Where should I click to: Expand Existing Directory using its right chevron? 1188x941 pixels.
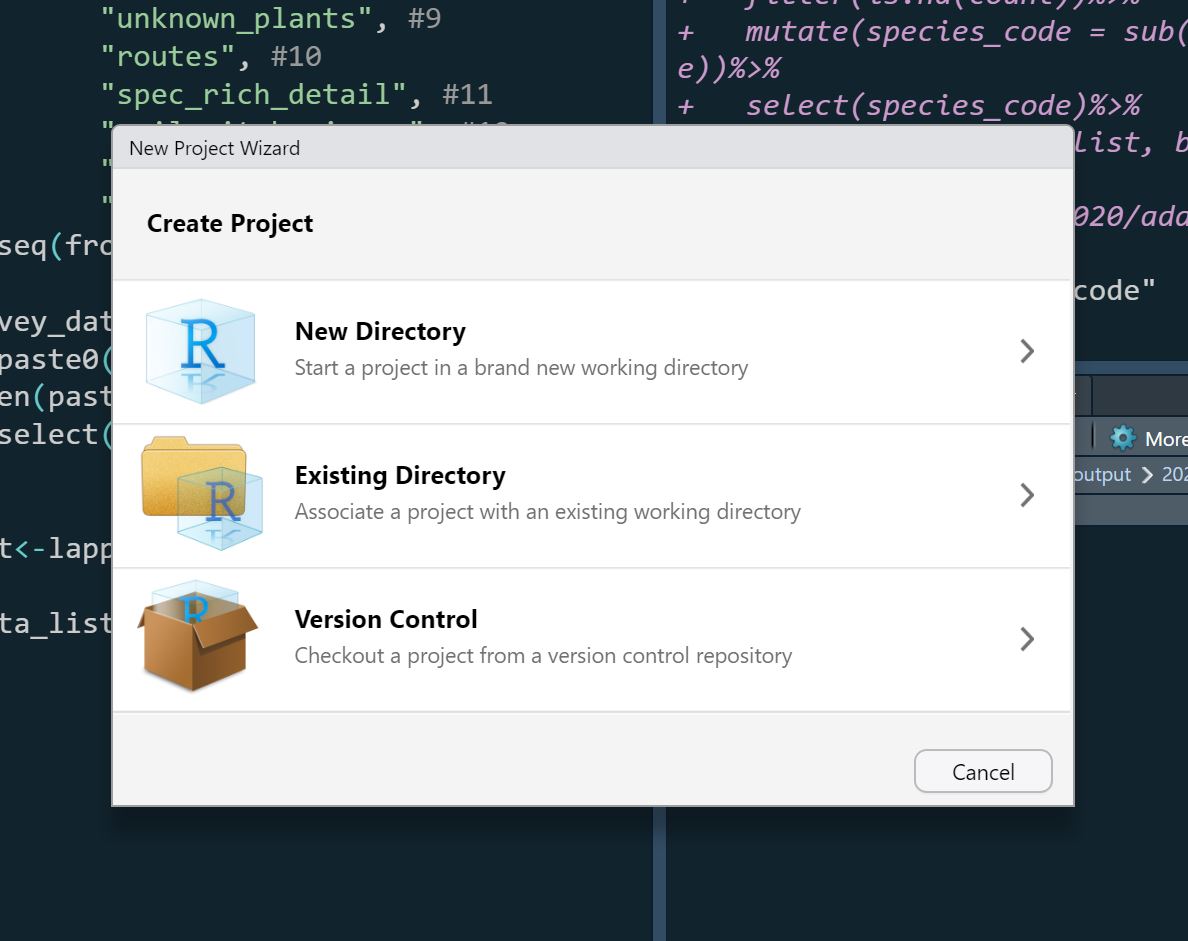pyautogui.click(x=1027, y=495)
